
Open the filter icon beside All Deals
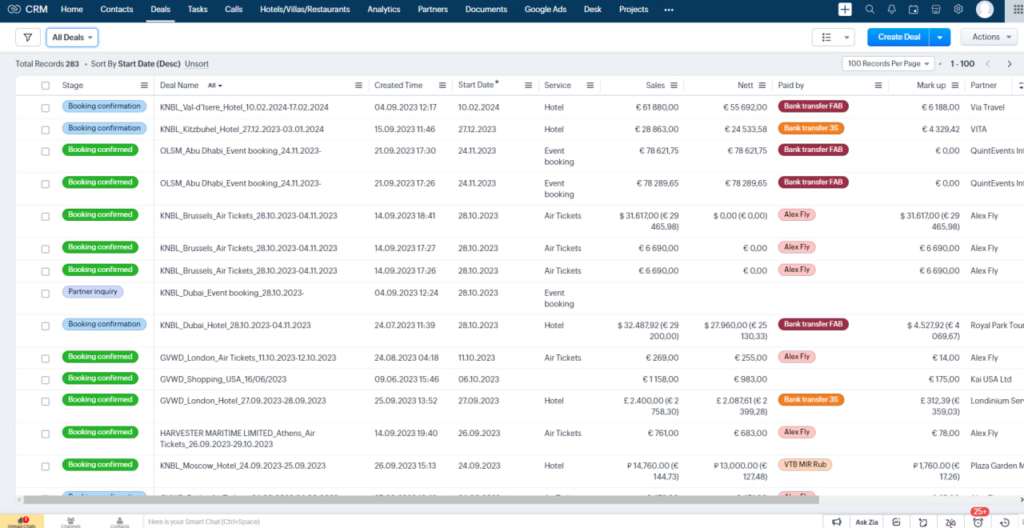point(28,37)
